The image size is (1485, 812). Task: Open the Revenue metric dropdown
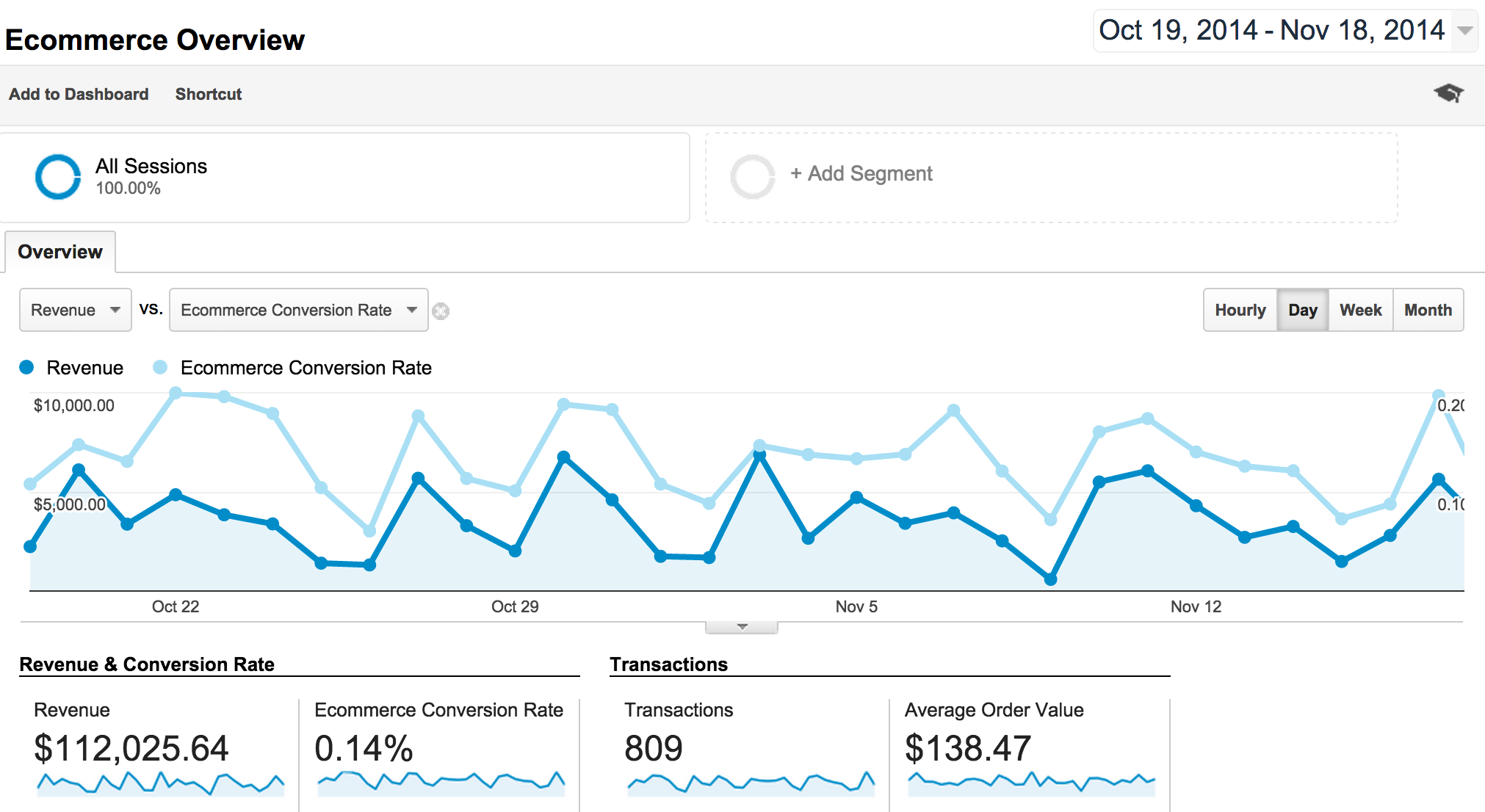click(x=76, y=310)
